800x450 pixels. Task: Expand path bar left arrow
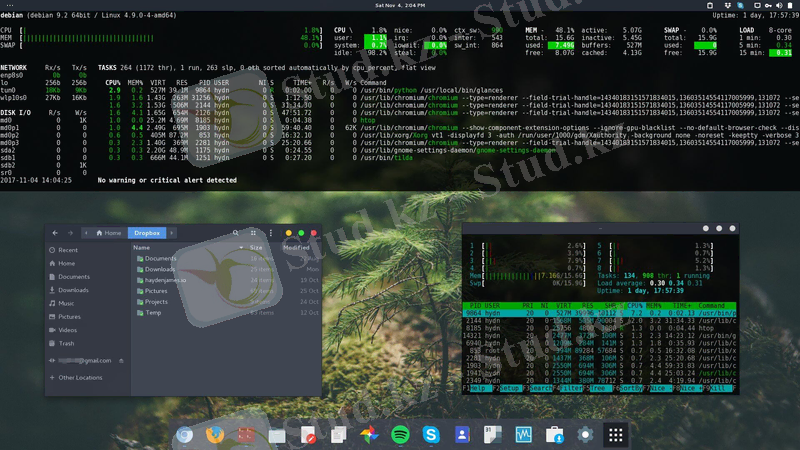tap(86, 233)
